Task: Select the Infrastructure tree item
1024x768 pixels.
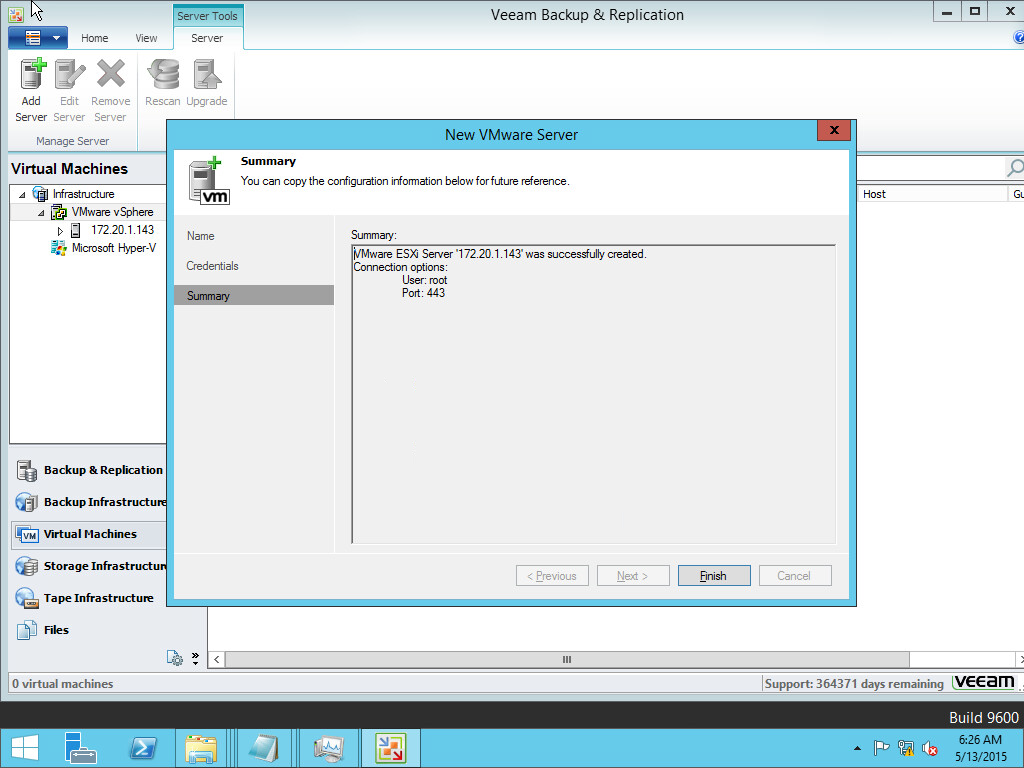Action: tap(84, 194)
